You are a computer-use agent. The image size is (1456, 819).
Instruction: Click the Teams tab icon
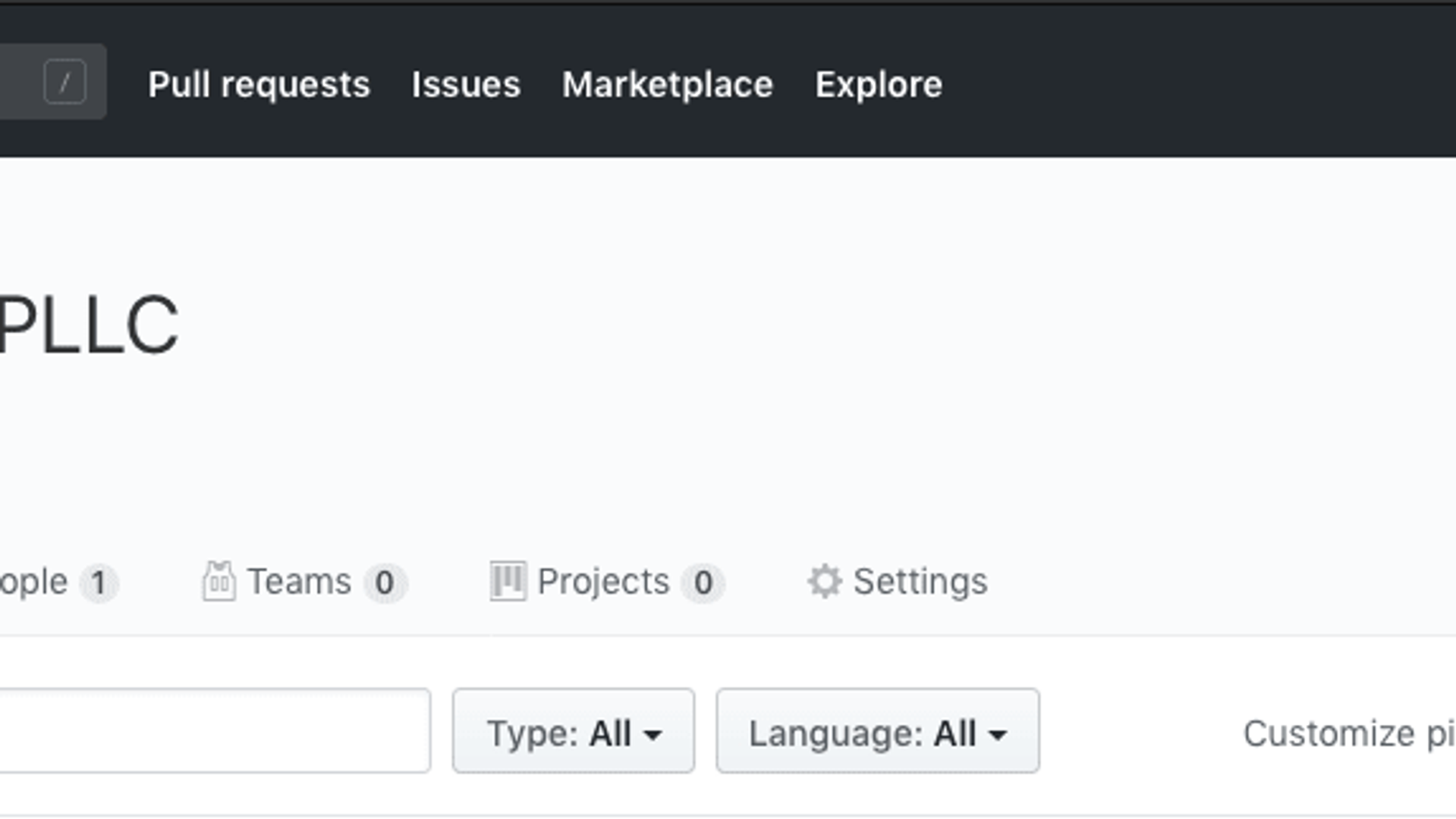[219, 582]
